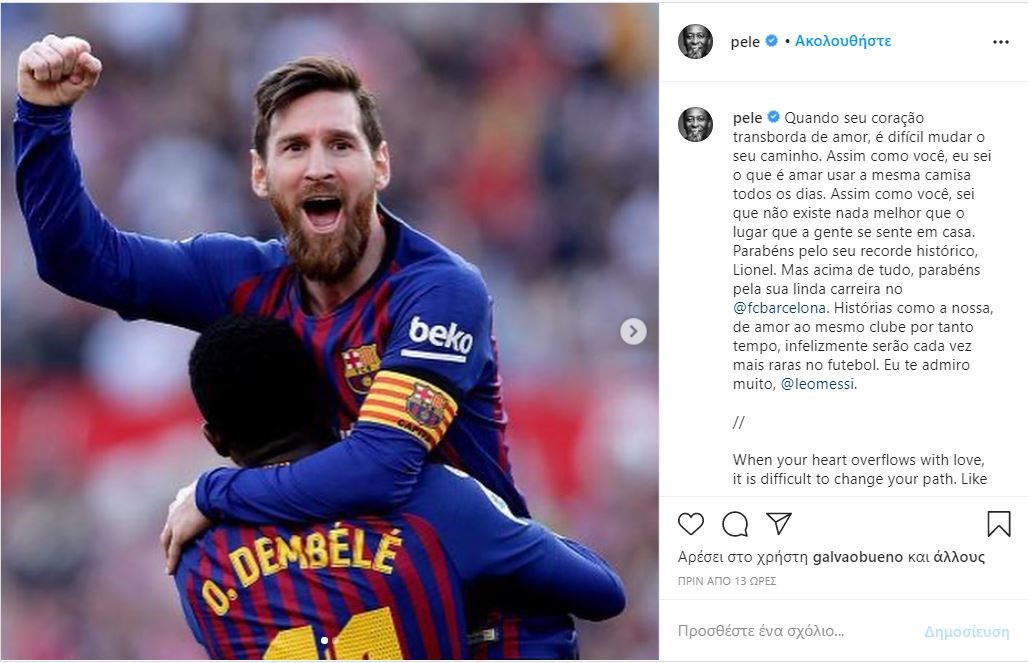Viewport: 1028px width, 663px height.
Task: Click pele's profile picture in the header
Action: pos(695,42)
